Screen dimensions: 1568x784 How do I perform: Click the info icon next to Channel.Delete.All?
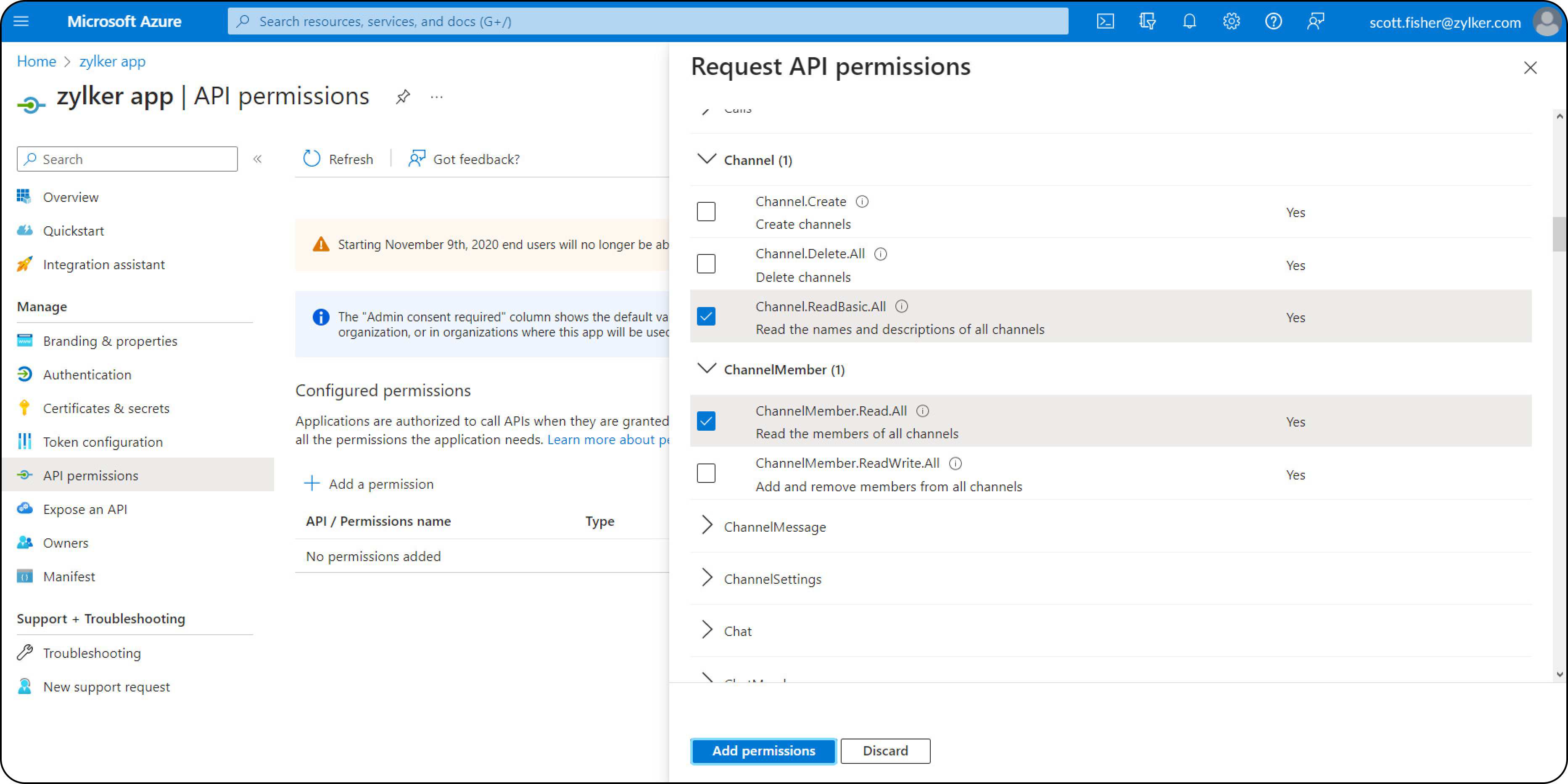[x=880, y=254]
